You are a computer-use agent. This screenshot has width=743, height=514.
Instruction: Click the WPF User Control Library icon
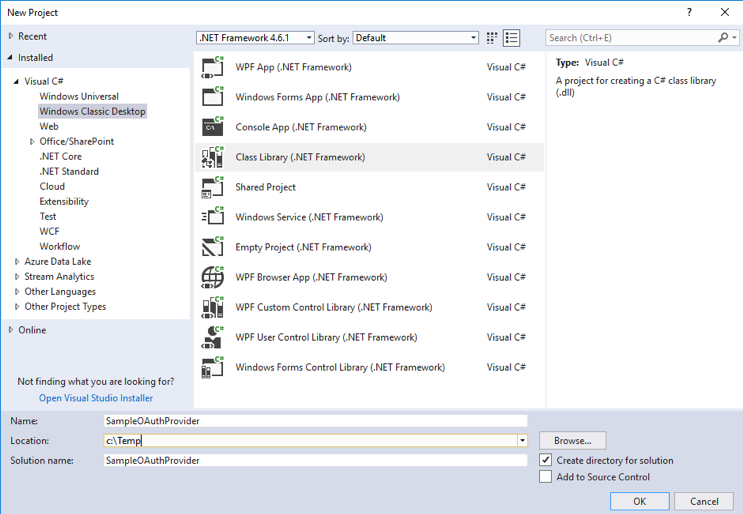click(x=212, y=337)
